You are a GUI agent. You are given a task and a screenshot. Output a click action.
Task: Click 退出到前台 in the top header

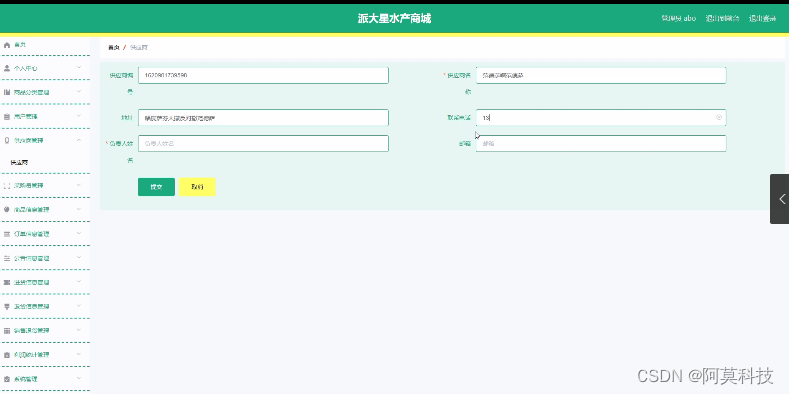click(x=722, y=19)
